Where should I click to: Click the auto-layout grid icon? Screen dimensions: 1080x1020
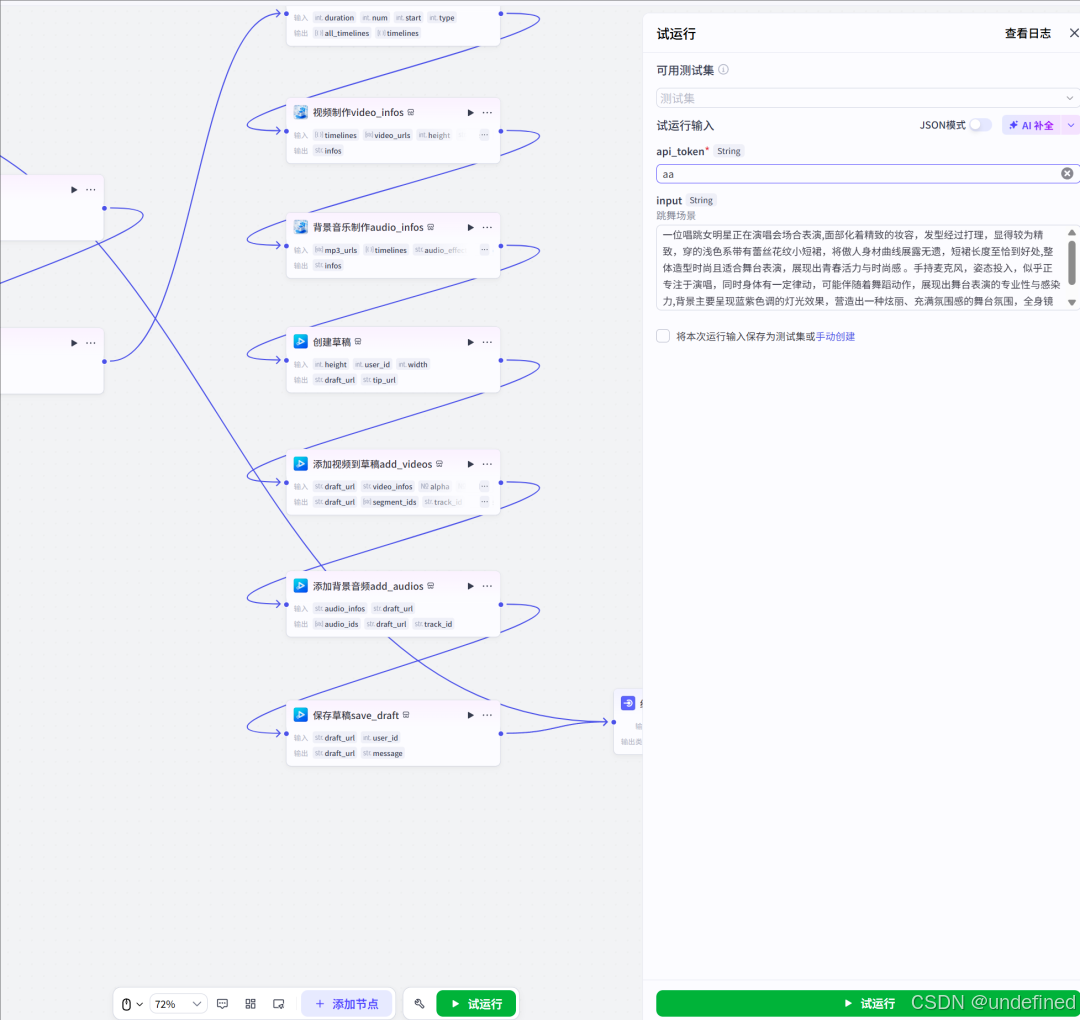pos(251,1004)
